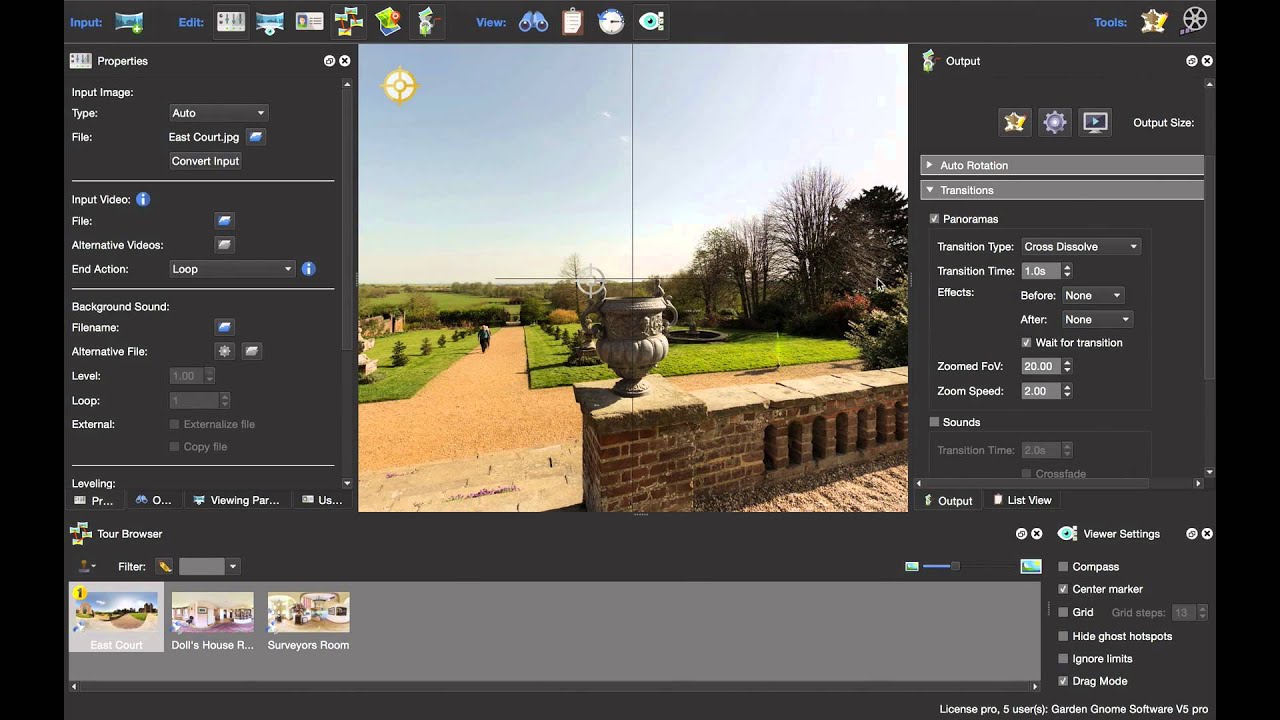Disable the Drag Mode checkbox
This screenshot has width=1280, height=720.
[x=1063, y=682]
